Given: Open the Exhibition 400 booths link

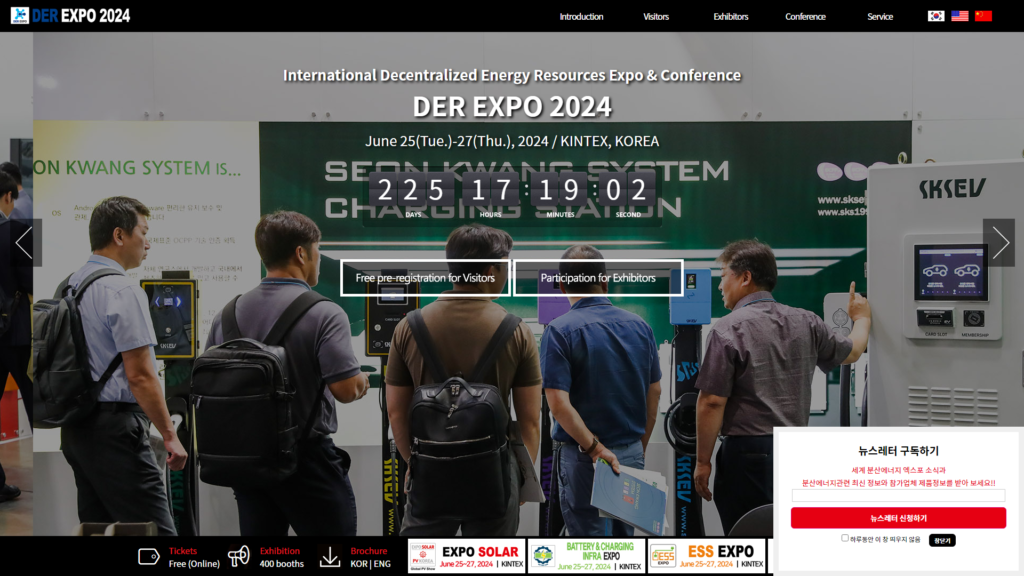Looking at the screenshot, I should tap(281, 557).
